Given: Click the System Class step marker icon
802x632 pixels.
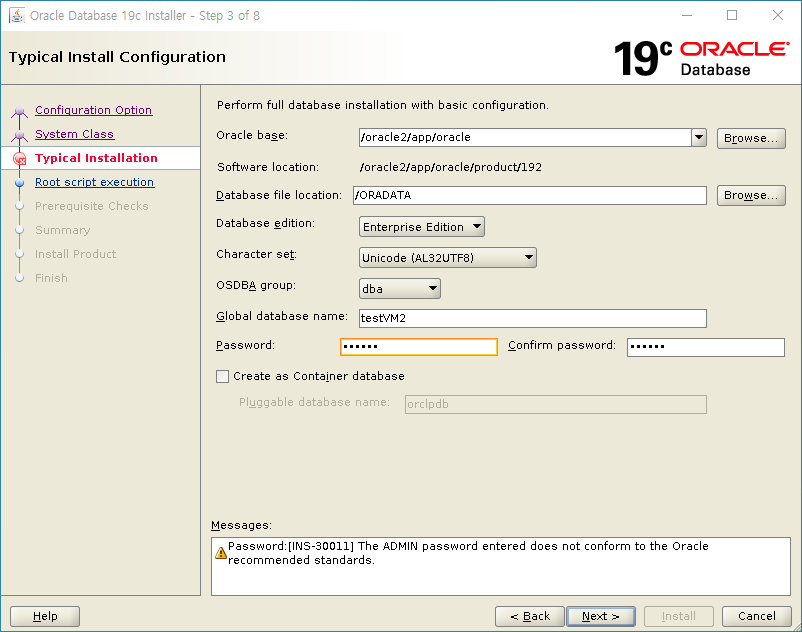Looking at the screenshot, I should click(19, 135).
